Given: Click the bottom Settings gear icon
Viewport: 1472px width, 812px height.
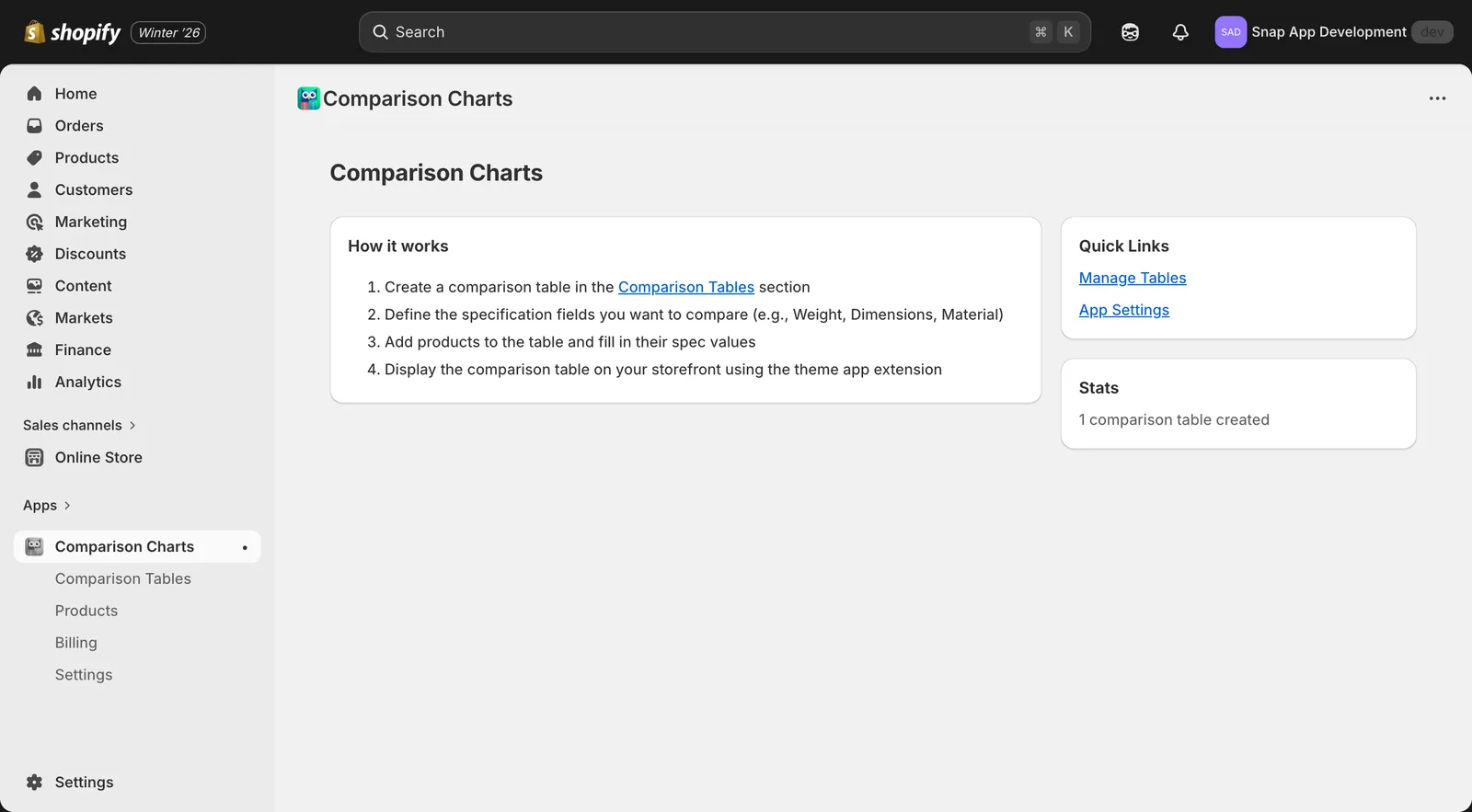Looking at the screenshot, I should click(34, 782).
